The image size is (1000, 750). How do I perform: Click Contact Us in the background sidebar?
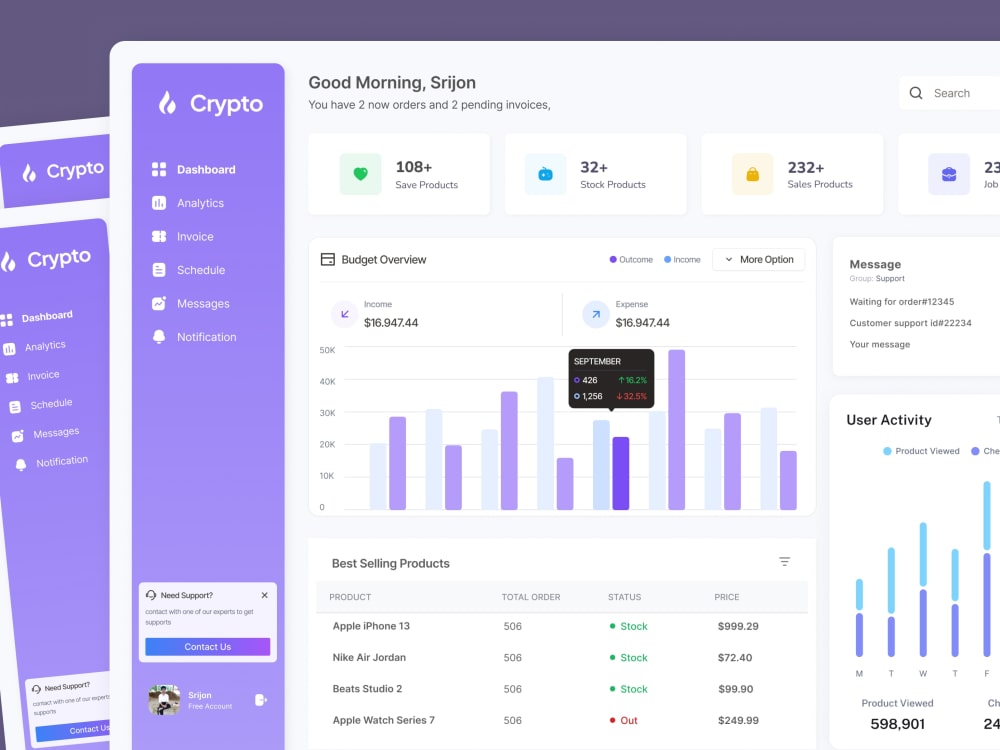click(73, 731)
